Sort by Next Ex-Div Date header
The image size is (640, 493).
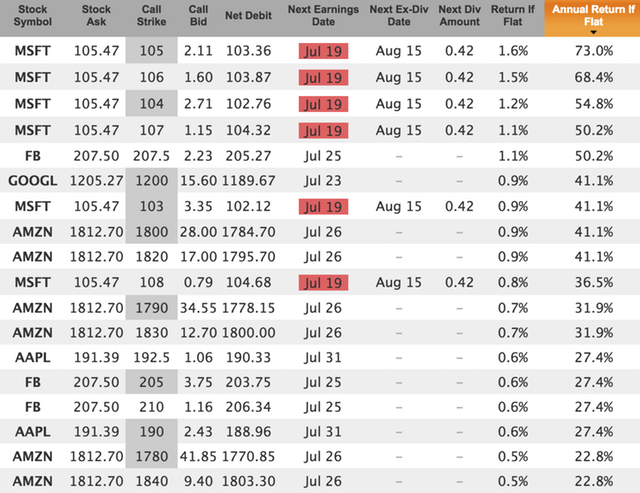pos(399,16)
